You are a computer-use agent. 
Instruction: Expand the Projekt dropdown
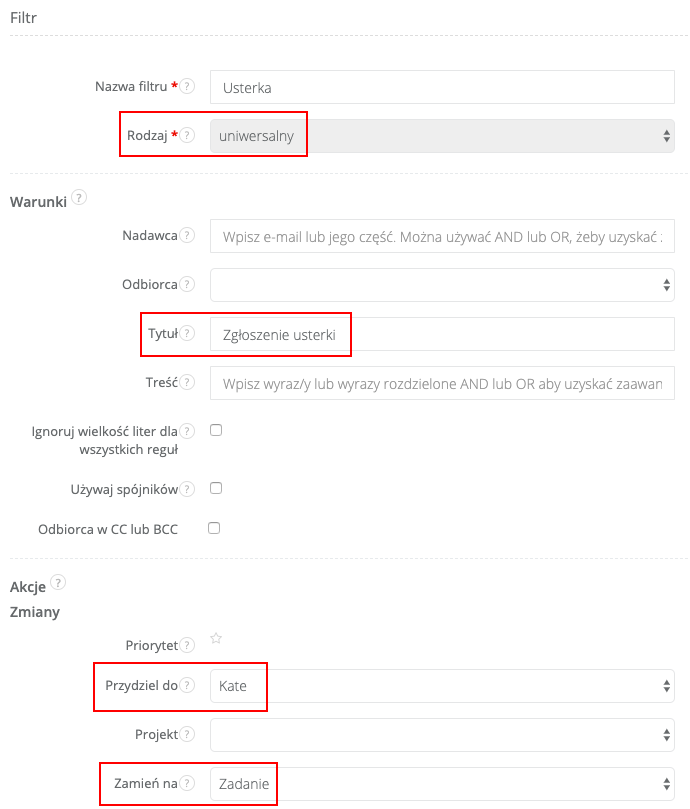coord(442,735)
